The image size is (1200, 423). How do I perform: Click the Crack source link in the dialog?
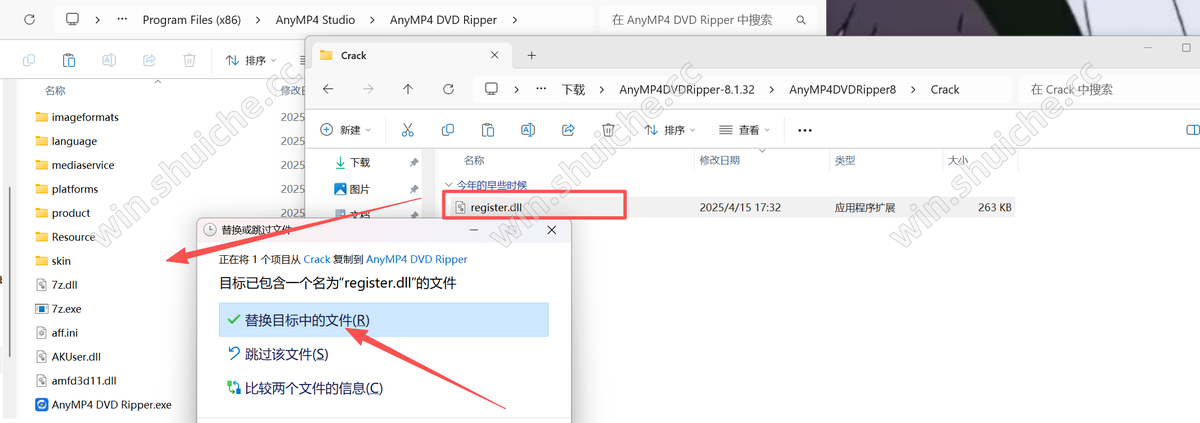click(317, 258)
